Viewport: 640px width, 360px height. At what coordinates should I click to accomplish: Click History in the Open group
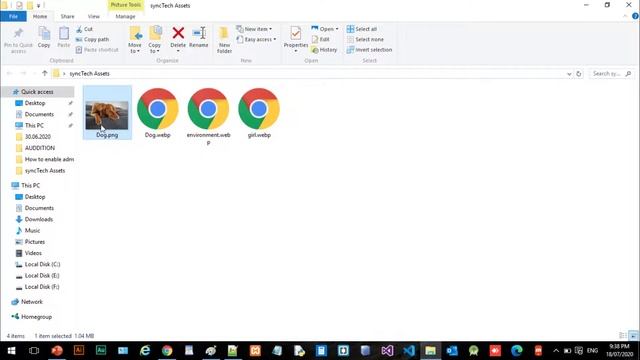click(324, 49)
